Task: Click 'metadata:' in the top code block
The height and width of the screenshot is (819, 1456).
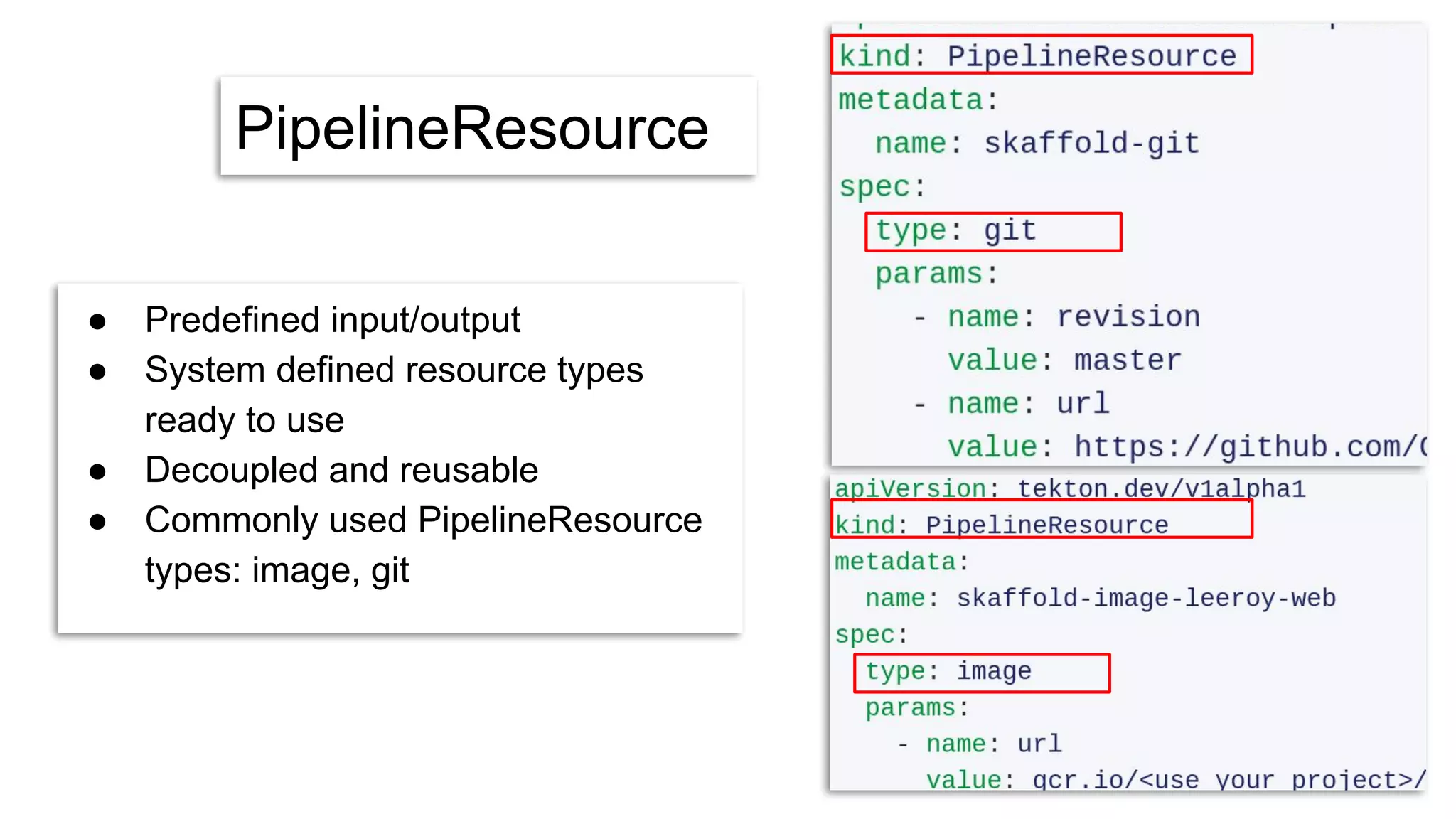Action: pos(919,100)
